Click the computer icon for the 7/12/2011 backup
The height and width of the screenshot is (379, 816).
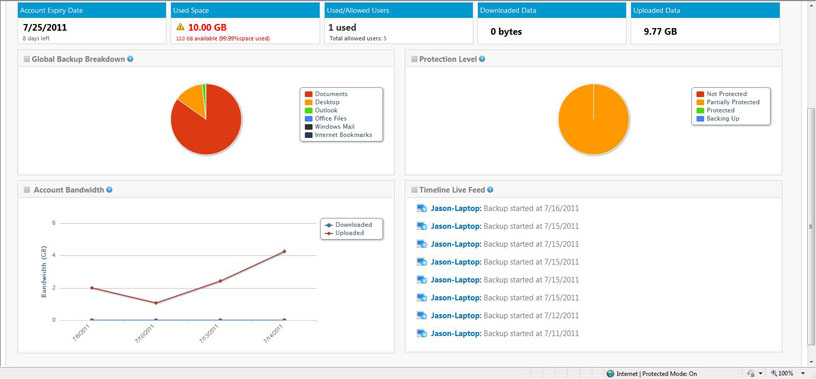pyautogui.click(x=422, y=315)
